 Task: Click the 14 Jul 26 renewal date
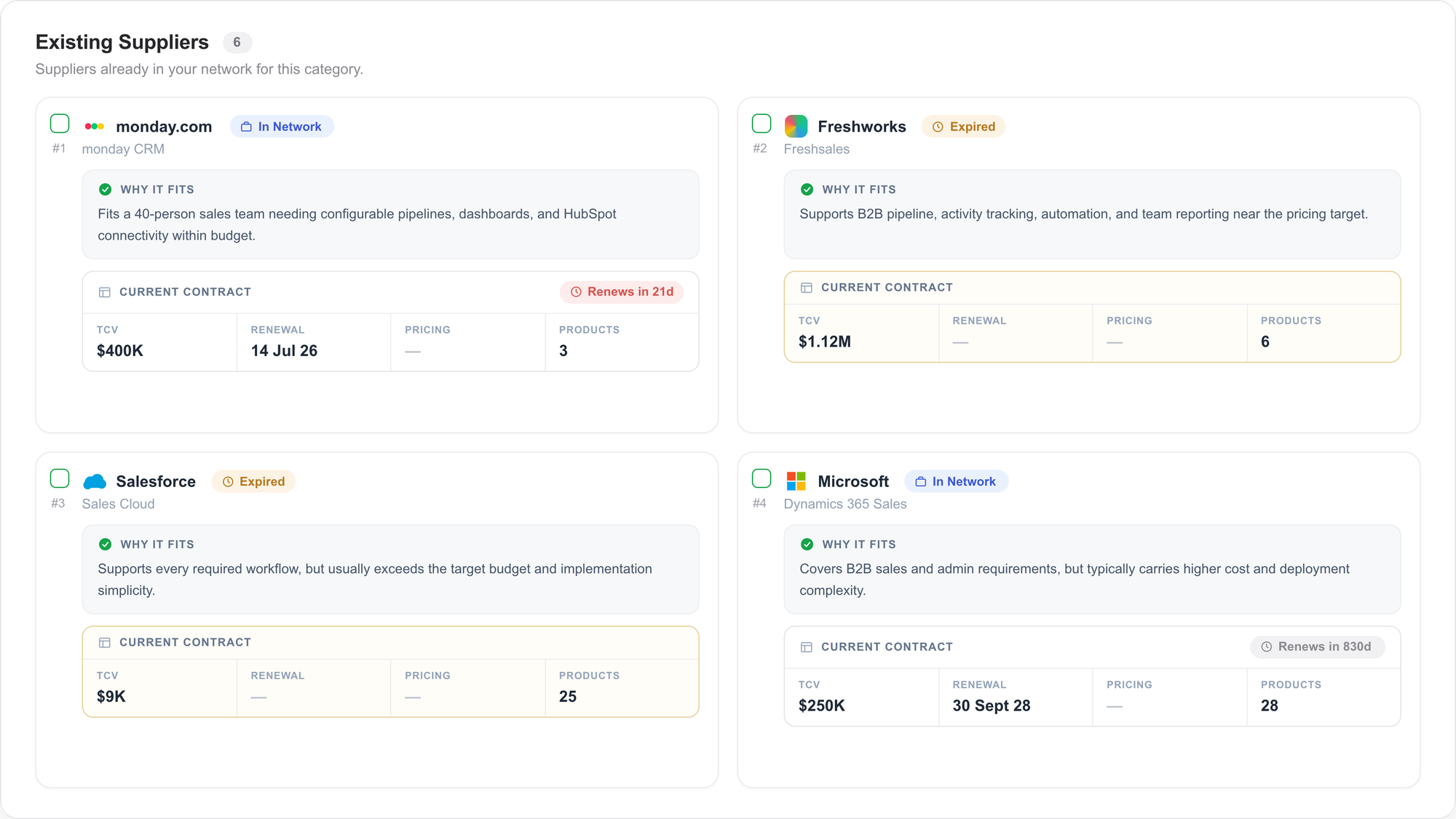pos(284,351)
